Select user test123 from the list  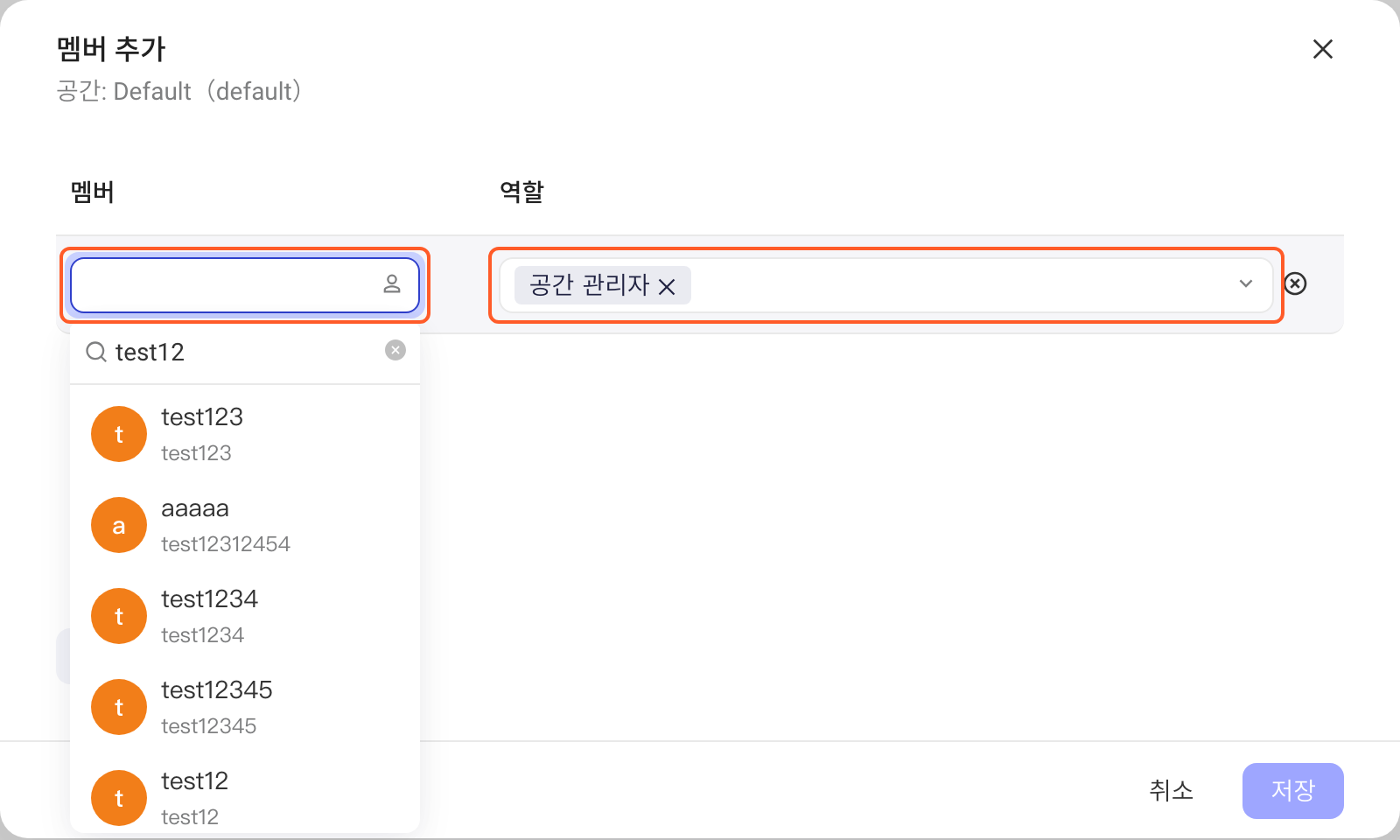pyautogui.click(x=245, y=434)
